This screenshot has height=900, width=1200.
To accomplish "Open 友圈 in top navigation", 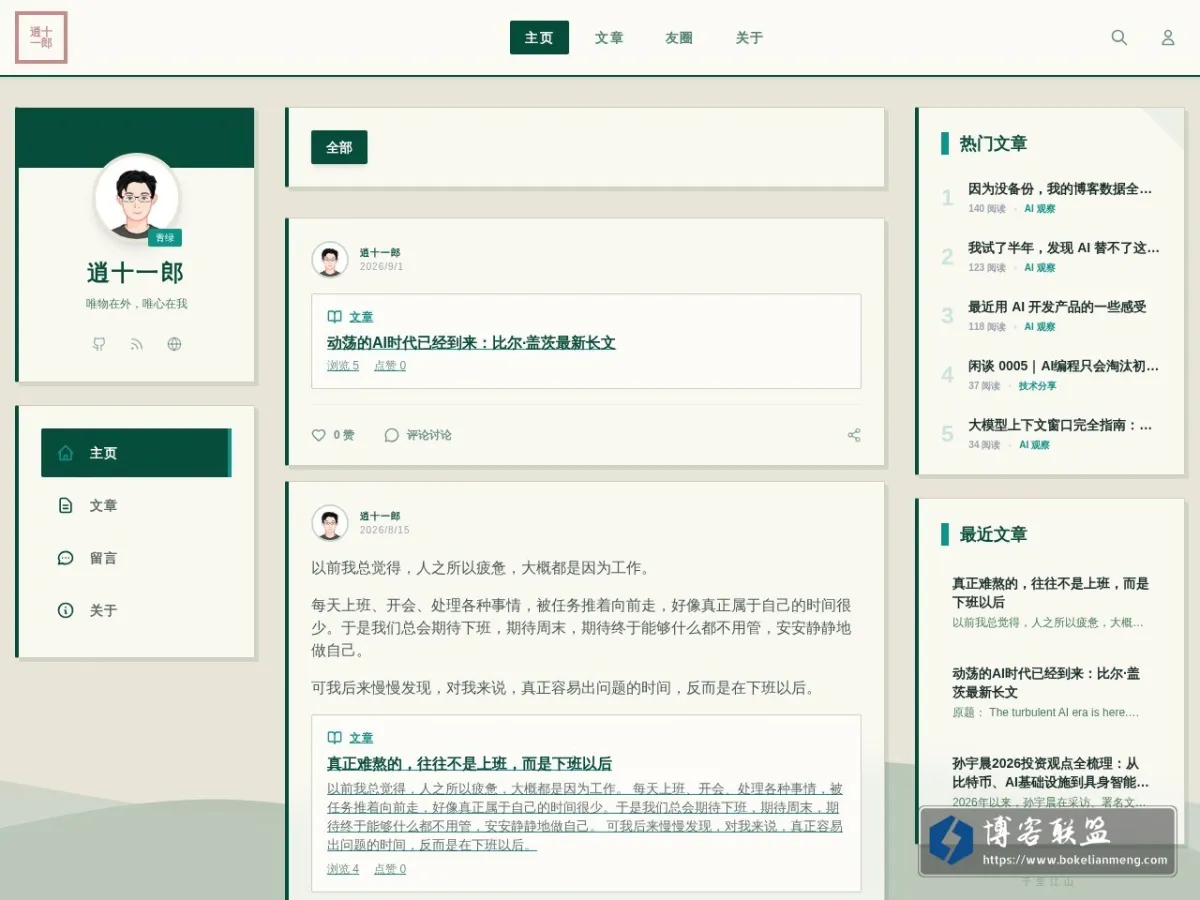I will coord(679,37).
